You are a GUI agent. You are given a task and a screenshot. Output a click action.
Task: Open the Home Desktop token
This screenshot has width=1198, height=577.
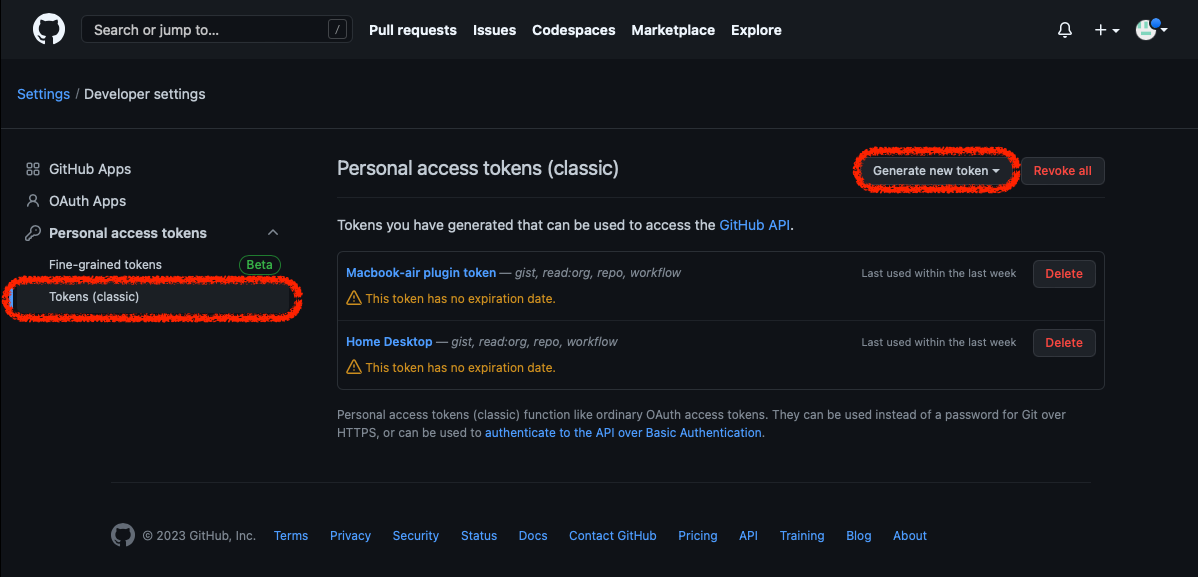pyautogui.click(x=390, y=342)
